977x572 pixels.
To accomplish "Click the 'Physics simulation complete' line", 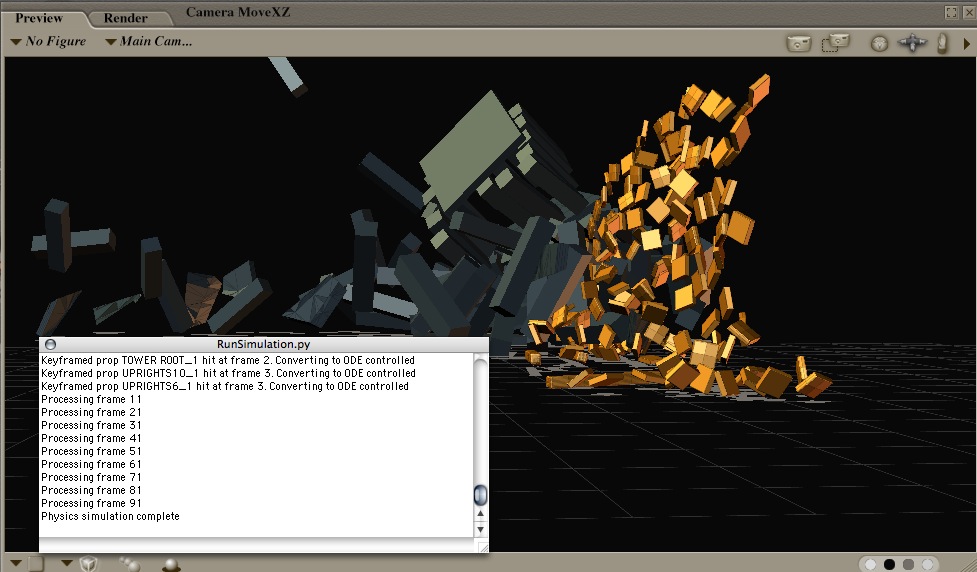I will pyautogui.click(x=110, y=517).
